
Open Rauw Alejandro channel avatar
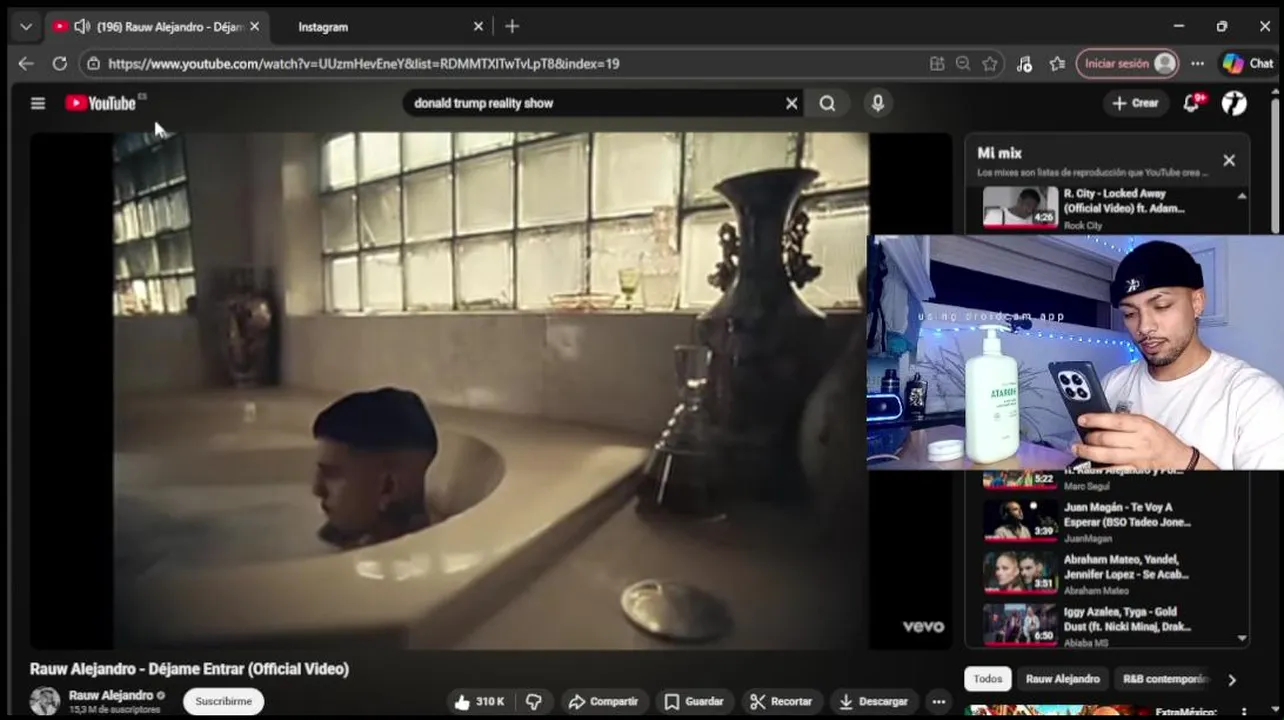pyautogui.click(x=44, y=701)
